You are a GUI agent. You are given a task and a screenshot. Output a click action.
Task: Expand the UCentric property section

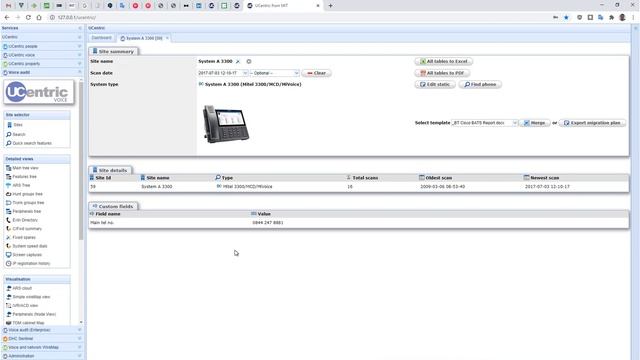tap(42, 64)
